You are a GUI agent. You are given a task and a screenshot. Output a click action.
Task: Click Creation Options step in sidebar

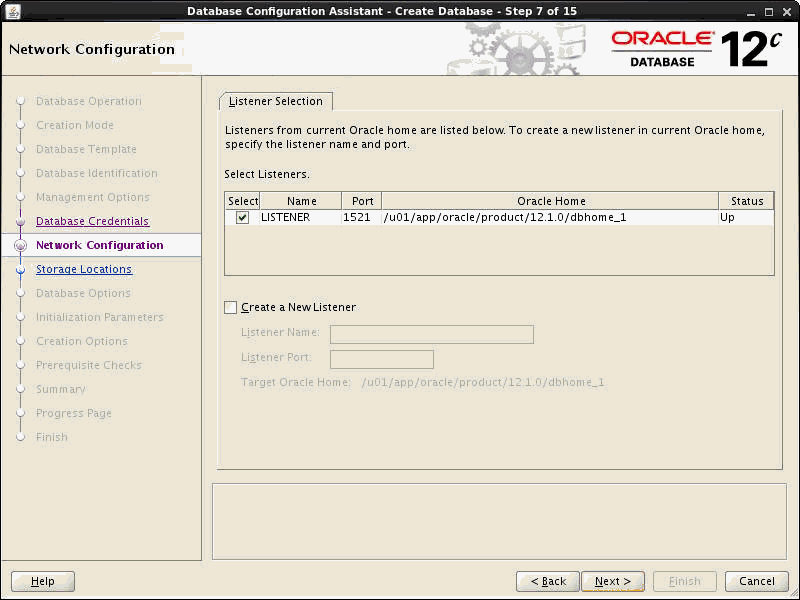pos(82,341)
